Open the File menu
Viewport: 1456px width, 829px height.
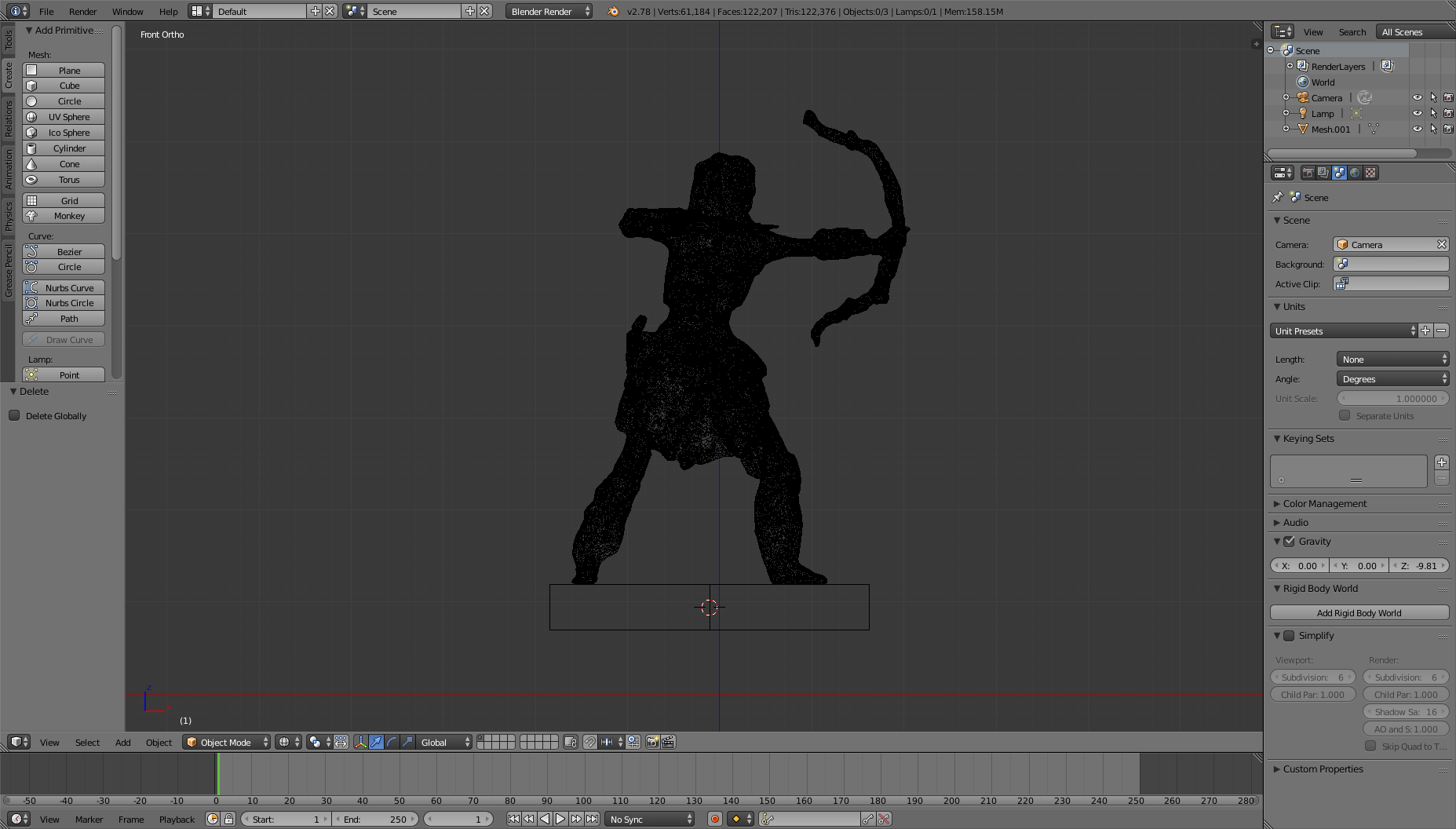46,11
